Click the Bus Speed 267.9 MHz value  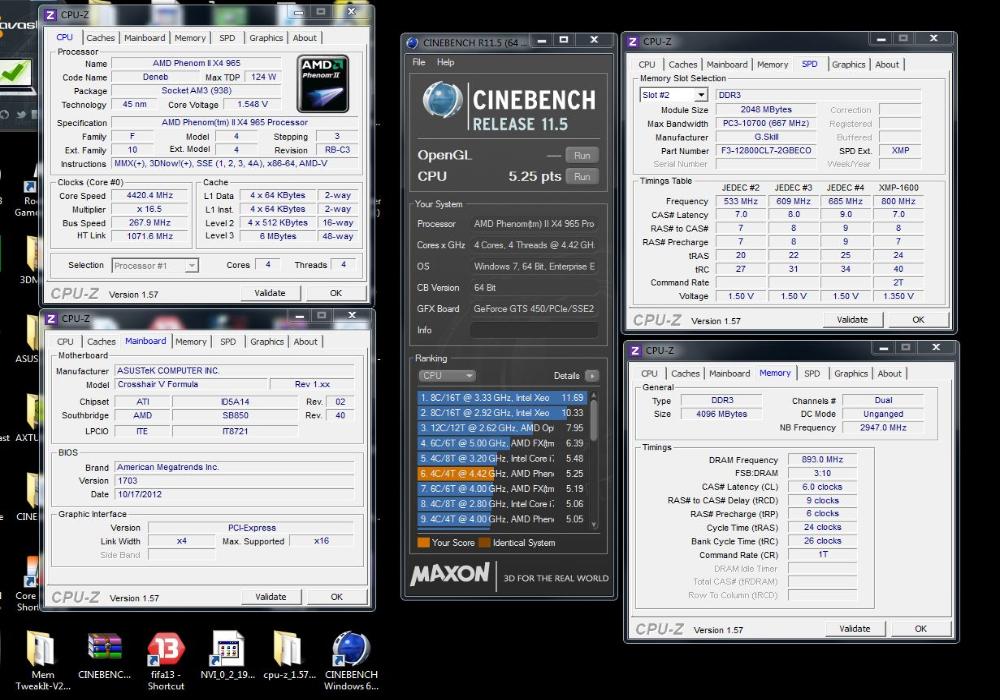pyautogui.click(x=150, y=222)
